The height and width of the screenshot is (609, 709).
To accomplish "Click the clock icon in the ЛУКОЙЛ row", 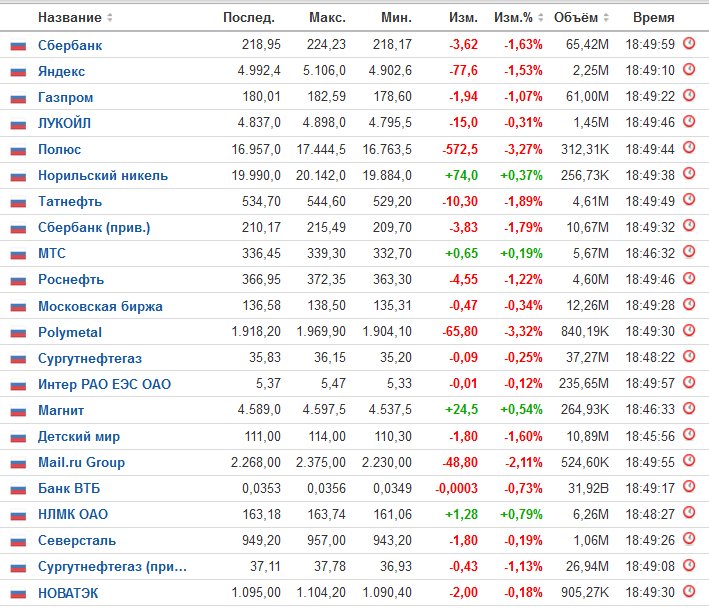I will (689, 121).
